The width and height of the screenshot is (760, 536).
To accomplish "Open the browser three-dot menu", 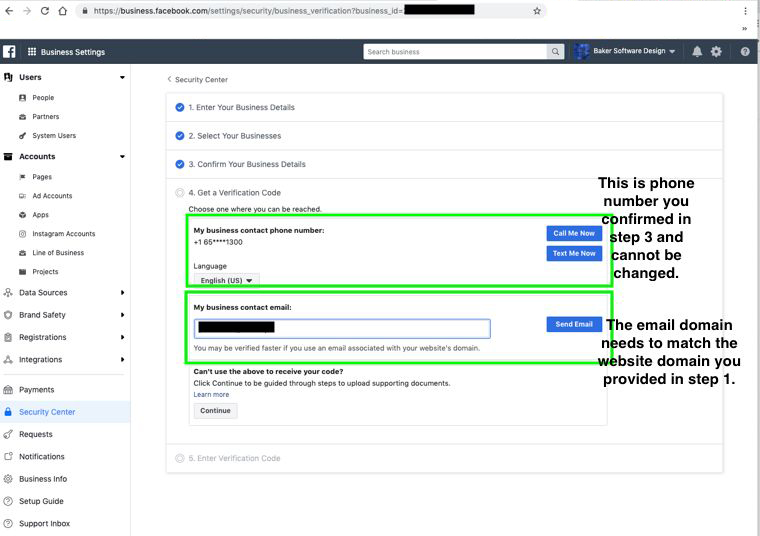I will tap(745, 11).
